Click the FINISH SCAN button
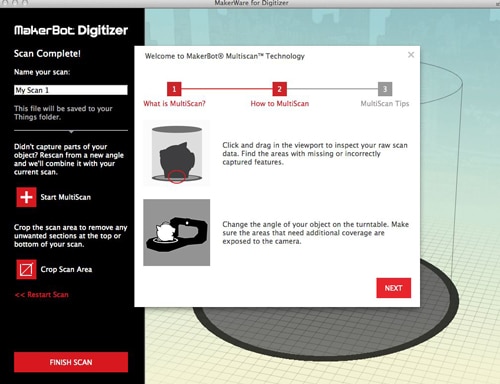500x384 pixels. pos(71,362)
